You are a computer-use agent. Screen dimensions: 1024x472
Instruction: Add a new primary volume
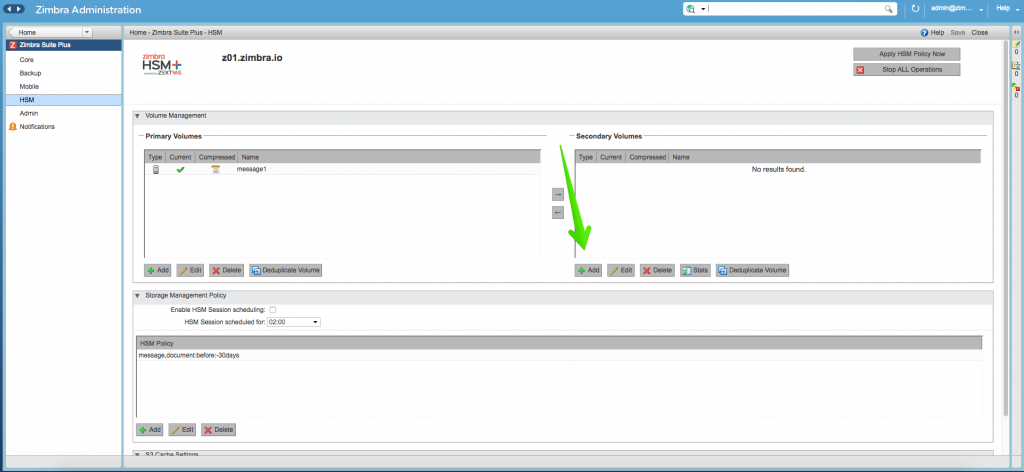click(x=158, y=270)
